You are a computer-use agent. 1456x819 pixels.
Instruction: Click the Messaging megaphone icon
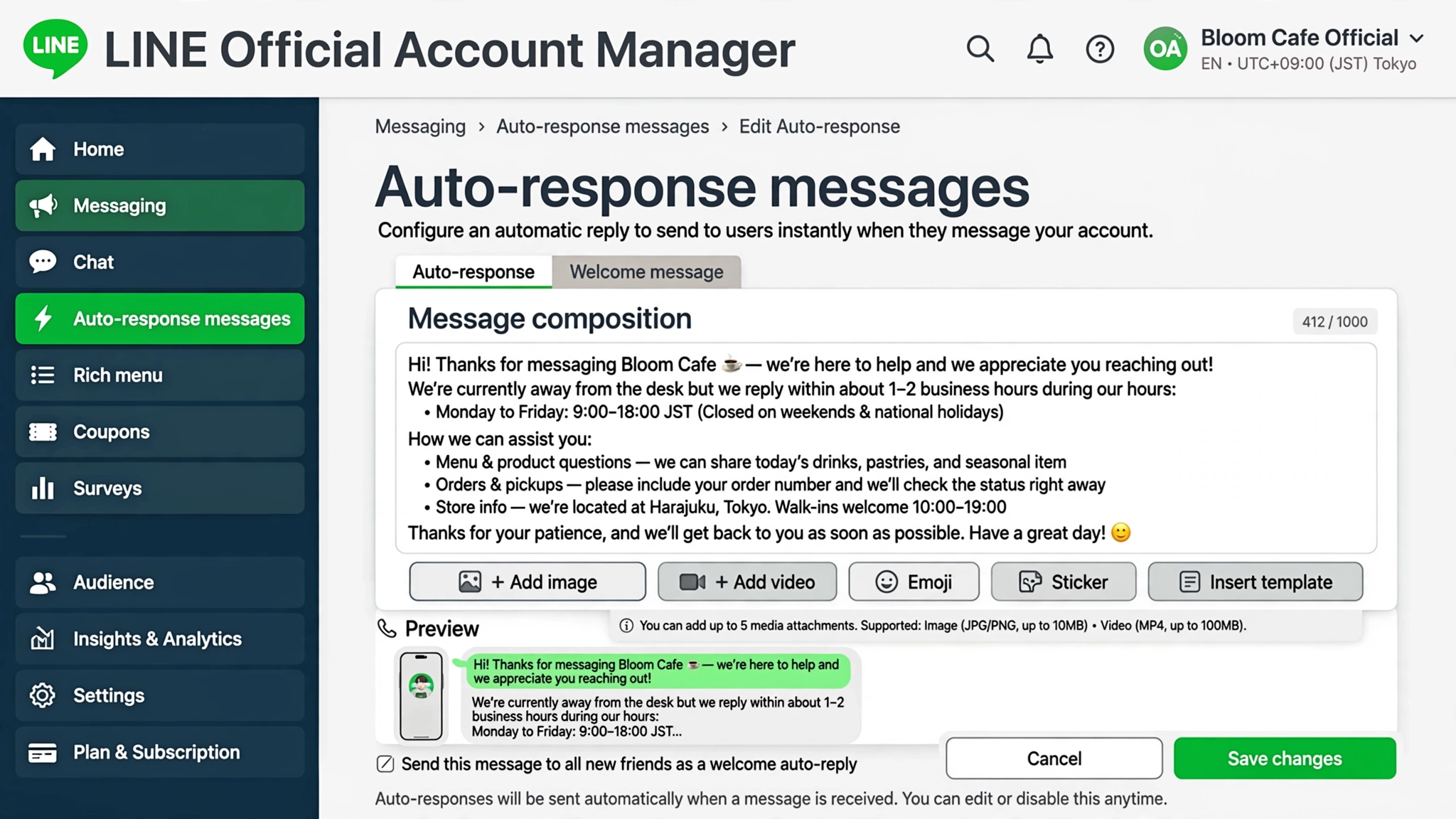[x=43, y=205]
